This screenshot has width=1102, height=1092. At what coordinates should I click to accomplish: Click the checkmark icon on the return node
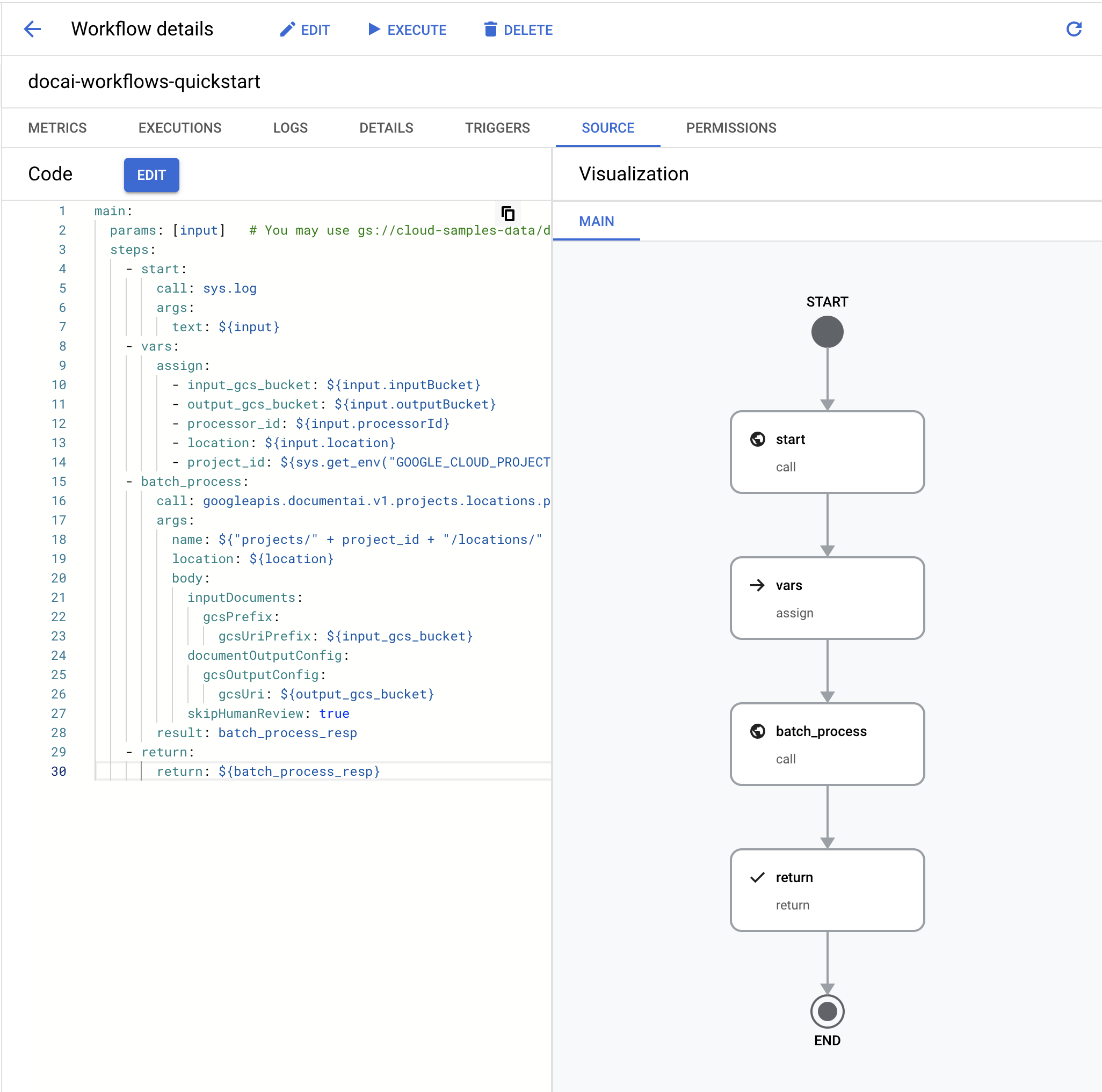757,877
